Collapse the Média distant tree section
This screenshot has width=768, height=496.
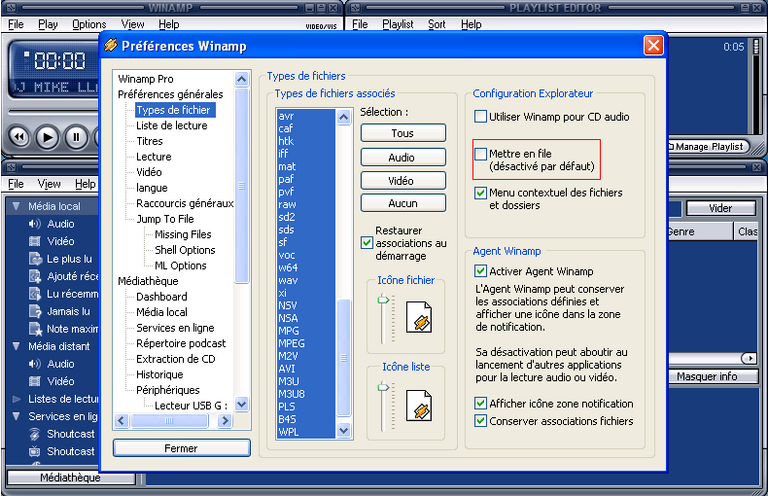[x=16, y=346]
